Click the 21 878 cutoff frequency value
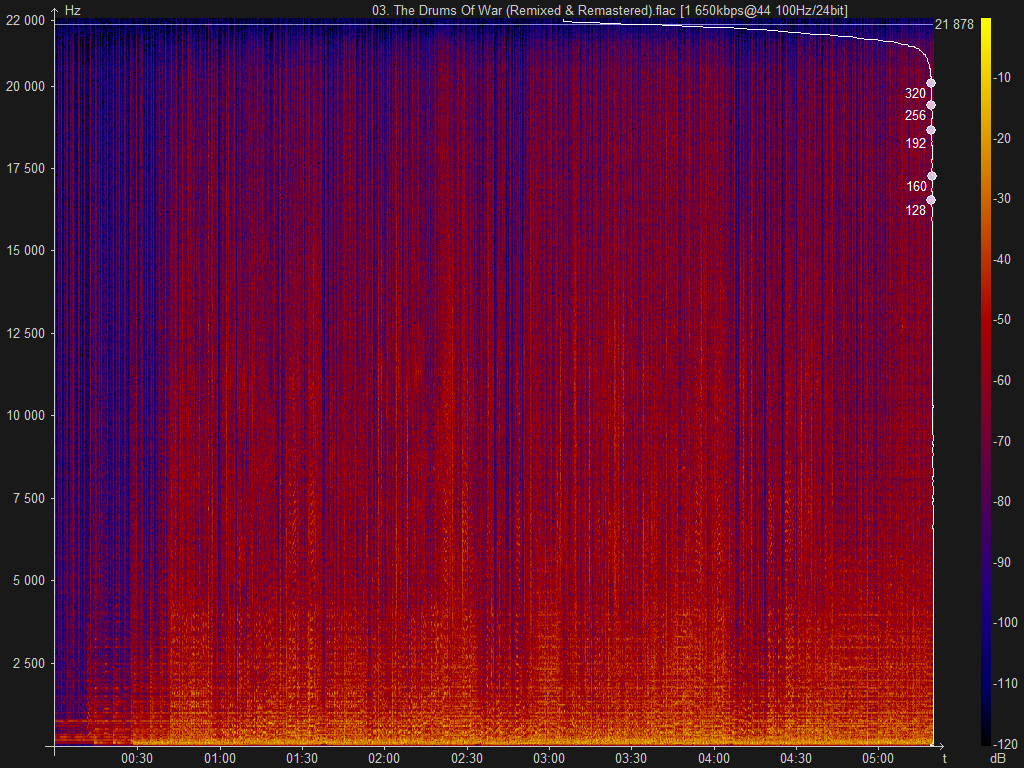This screenshot has height=768, width=1024. pos(954,25)
